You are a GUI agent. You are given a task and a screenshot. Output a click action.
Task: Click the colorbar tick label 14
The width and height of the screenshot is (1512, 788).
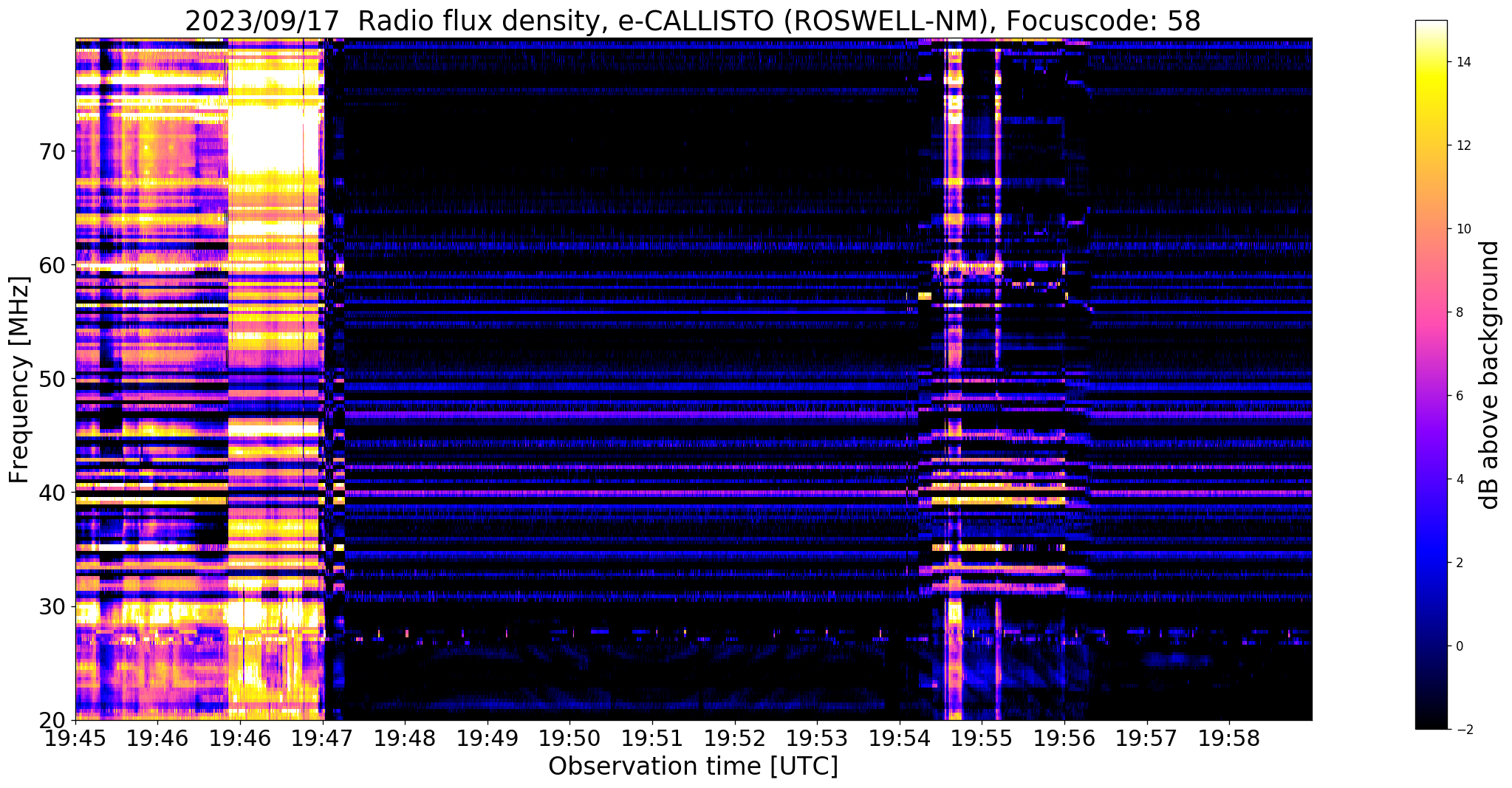pos(1463,62)
